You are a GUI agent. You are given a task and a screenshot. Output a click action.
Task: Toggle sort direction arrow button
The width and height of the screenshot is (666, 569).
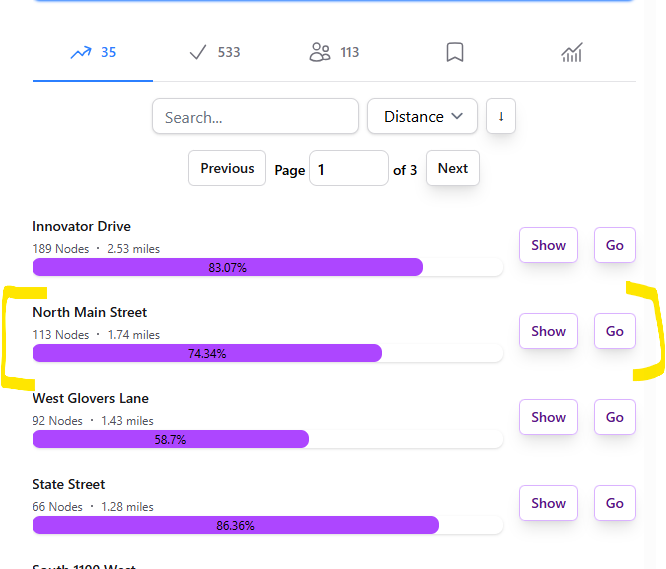pyautogui.click(x=500, y=117)
